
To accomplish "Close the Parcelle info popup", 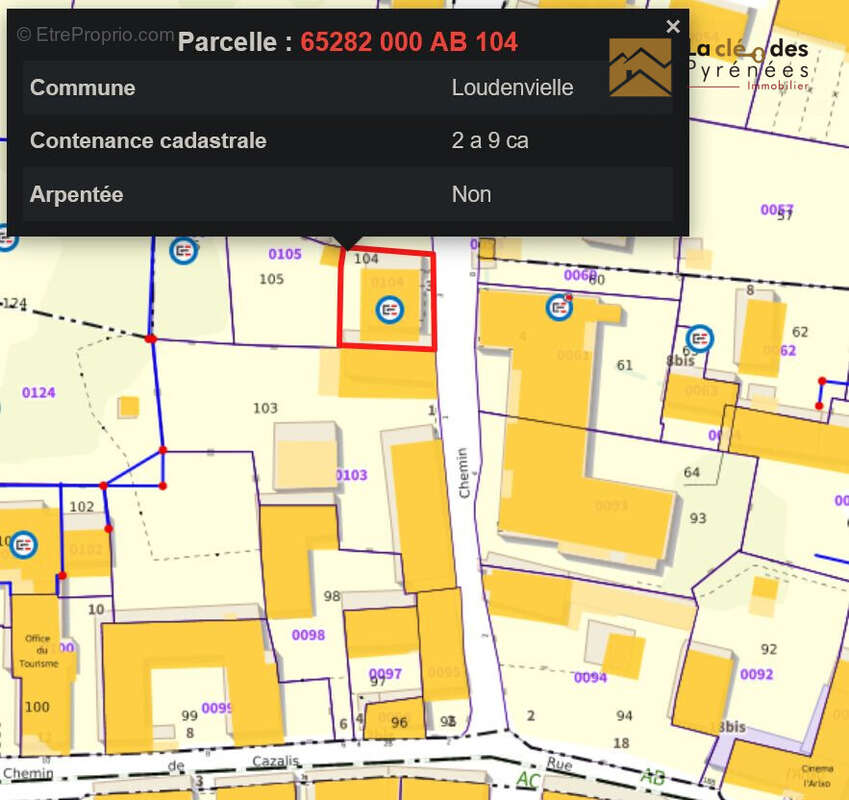I will point(673,27).
